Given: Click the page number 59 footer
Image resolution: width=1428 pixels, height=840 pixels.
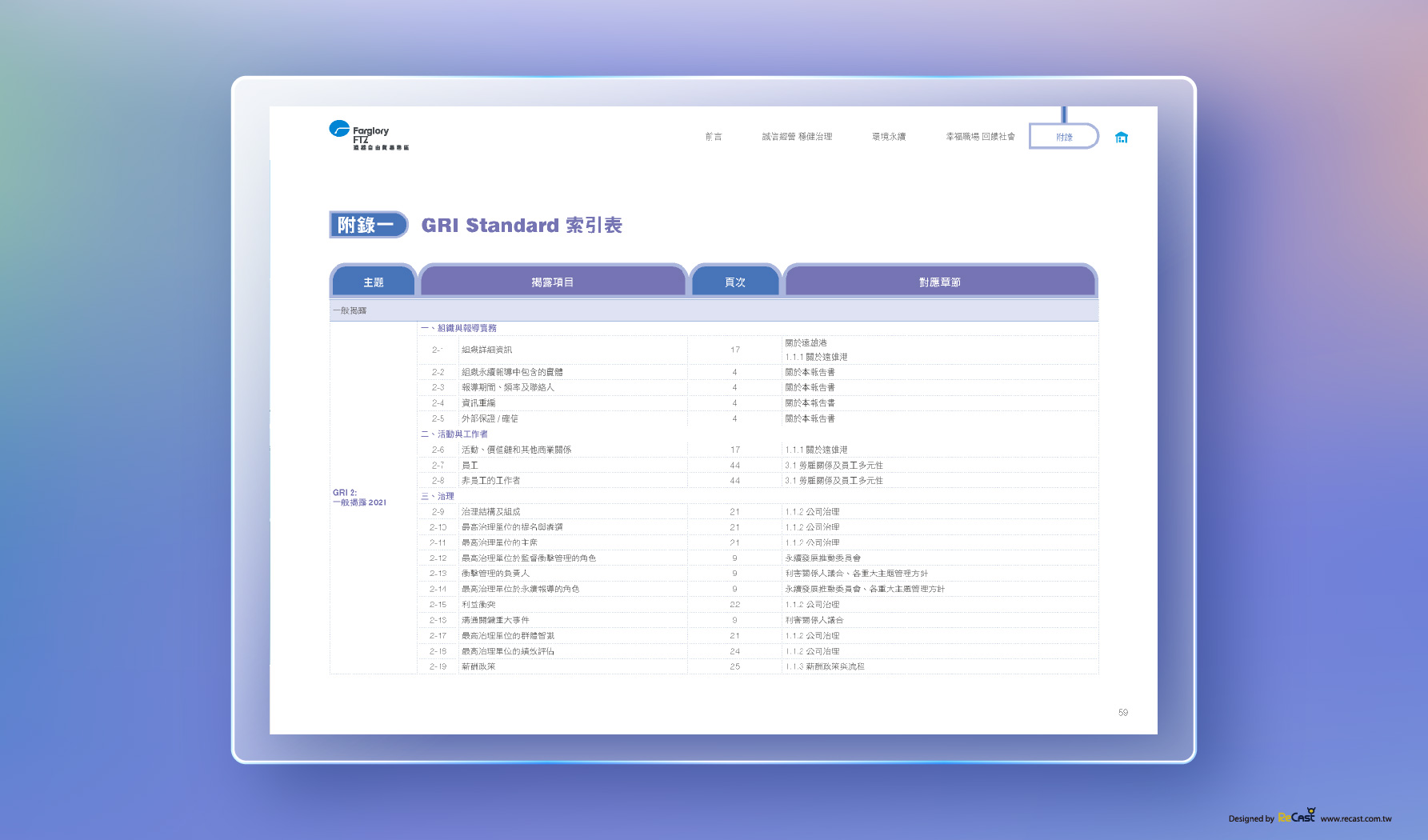Looking at the screenshot, I should pos(1123,712).
